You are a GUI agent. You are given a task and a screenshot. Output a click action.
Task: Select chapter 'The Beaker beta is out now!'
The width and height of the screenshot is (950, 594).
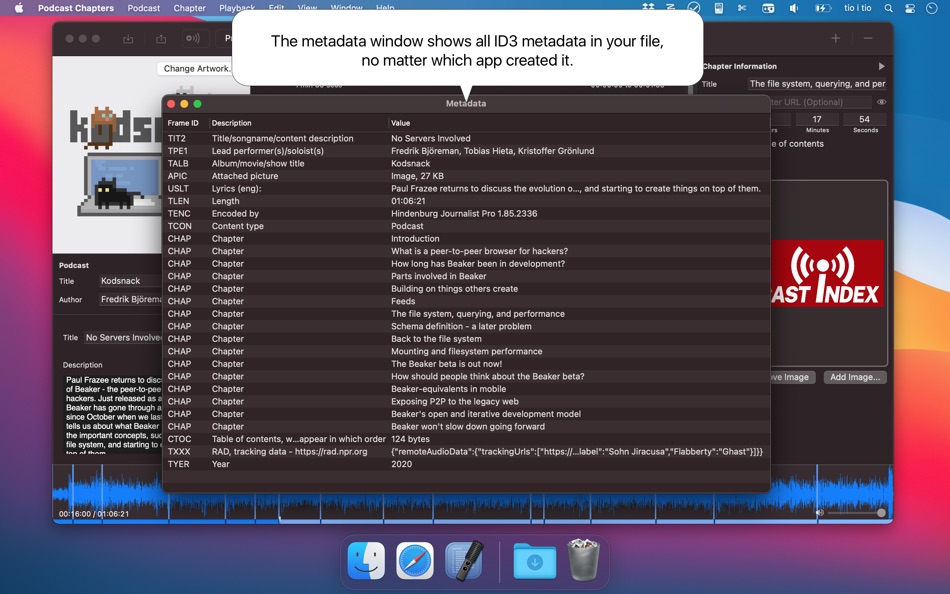coord(466,364)
